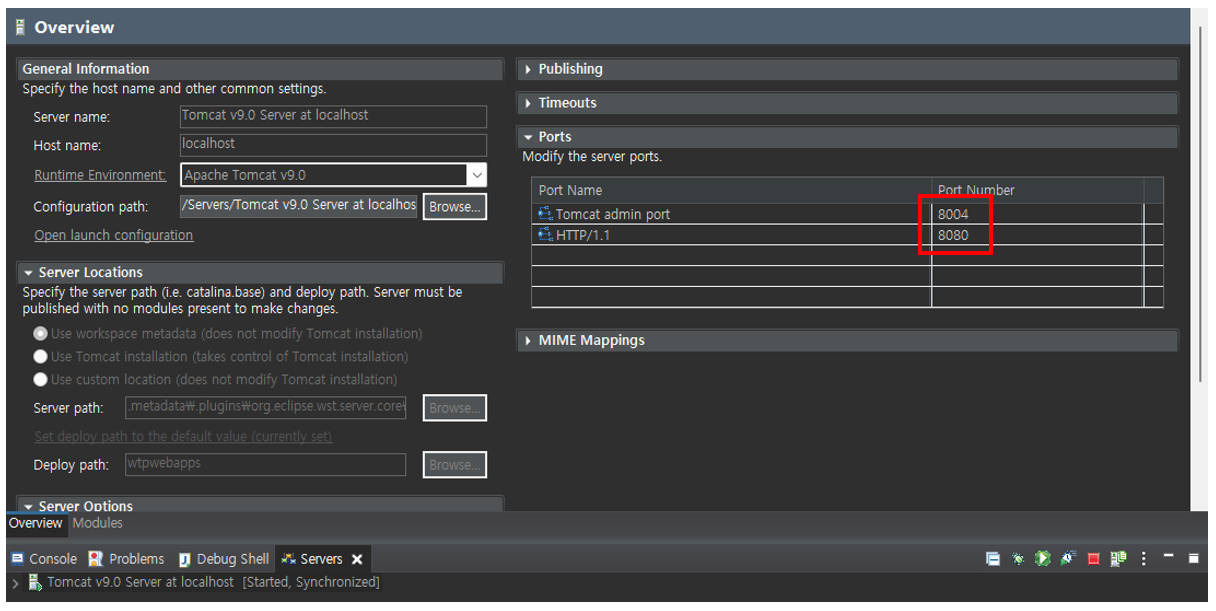Click the Deploy path wtpwebapps field
The height and width of the screenshot is (611, 1216).
[266, 465]
